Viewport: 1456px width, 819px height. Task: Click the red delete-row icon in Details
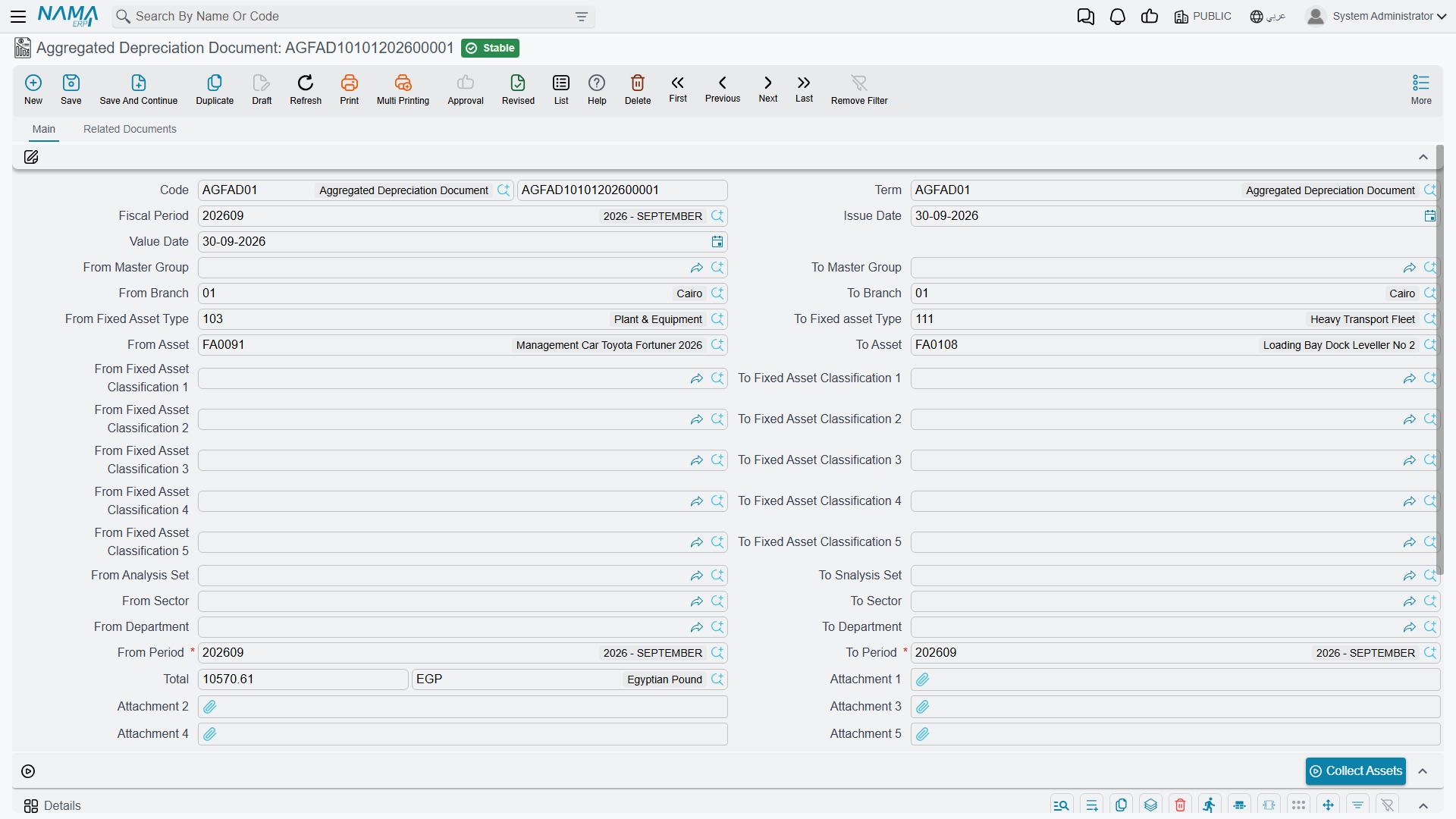pyautogui.click(x=1180, y=805)
